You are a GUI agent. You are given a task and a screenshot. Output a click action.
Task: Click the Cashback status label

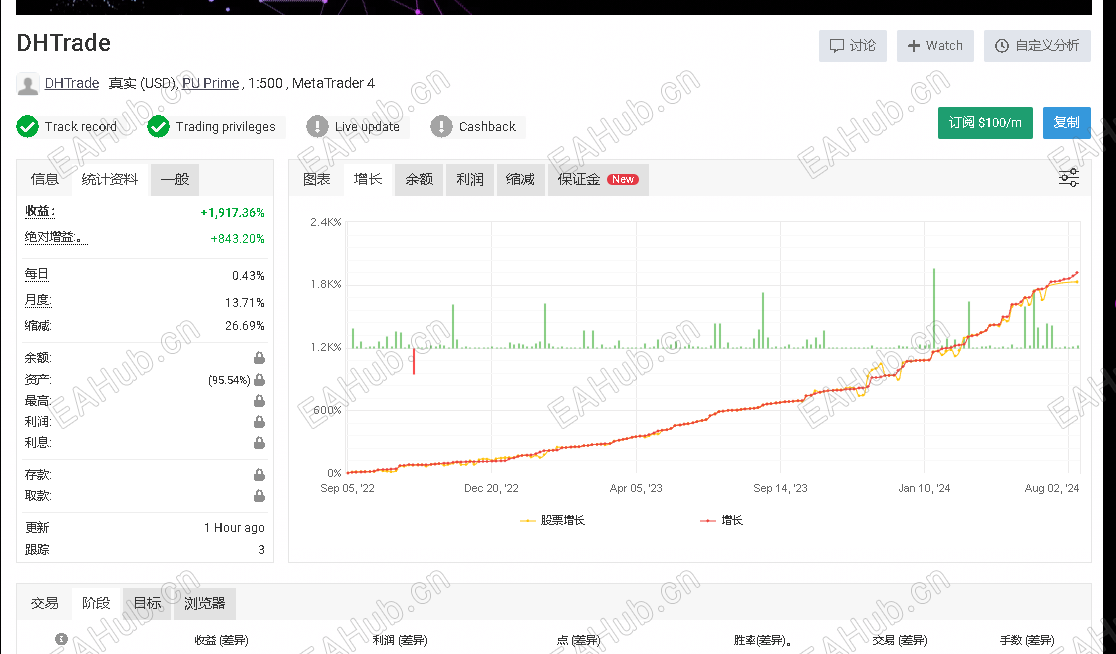(x=487, y=127)
